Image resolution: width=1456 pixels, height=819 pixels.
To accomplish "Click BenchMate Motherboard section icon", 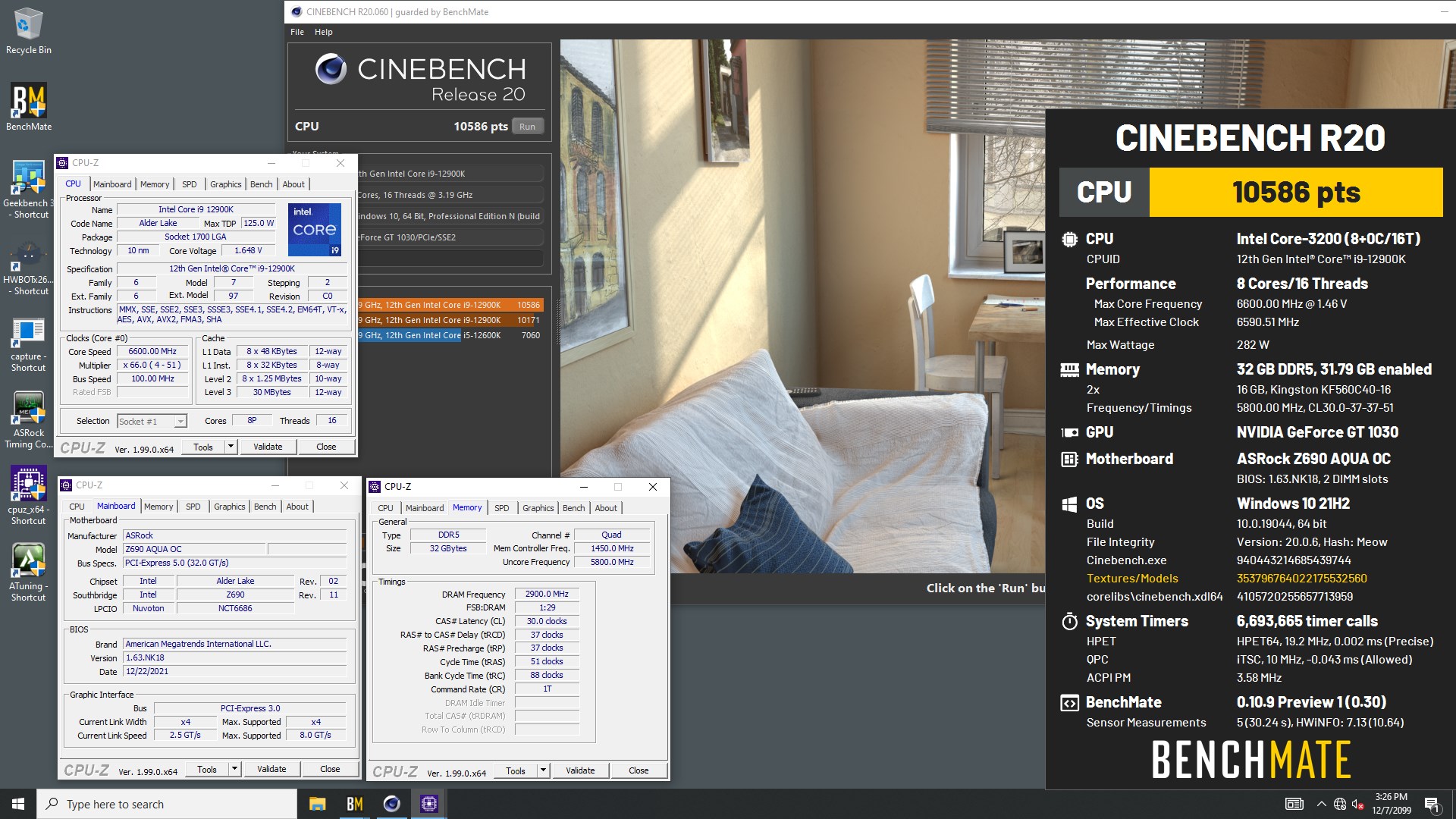I will (x=1069, y=460).
